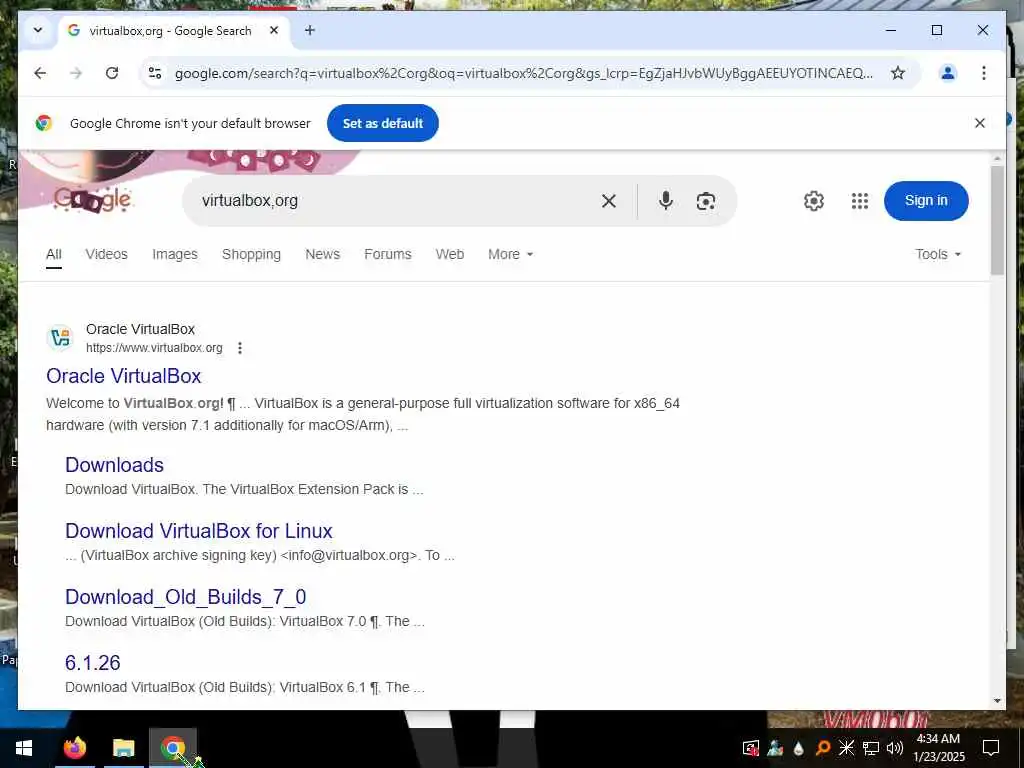Open the Windows notification center
The image size is (1024, 768).
[x=991, y=748]
